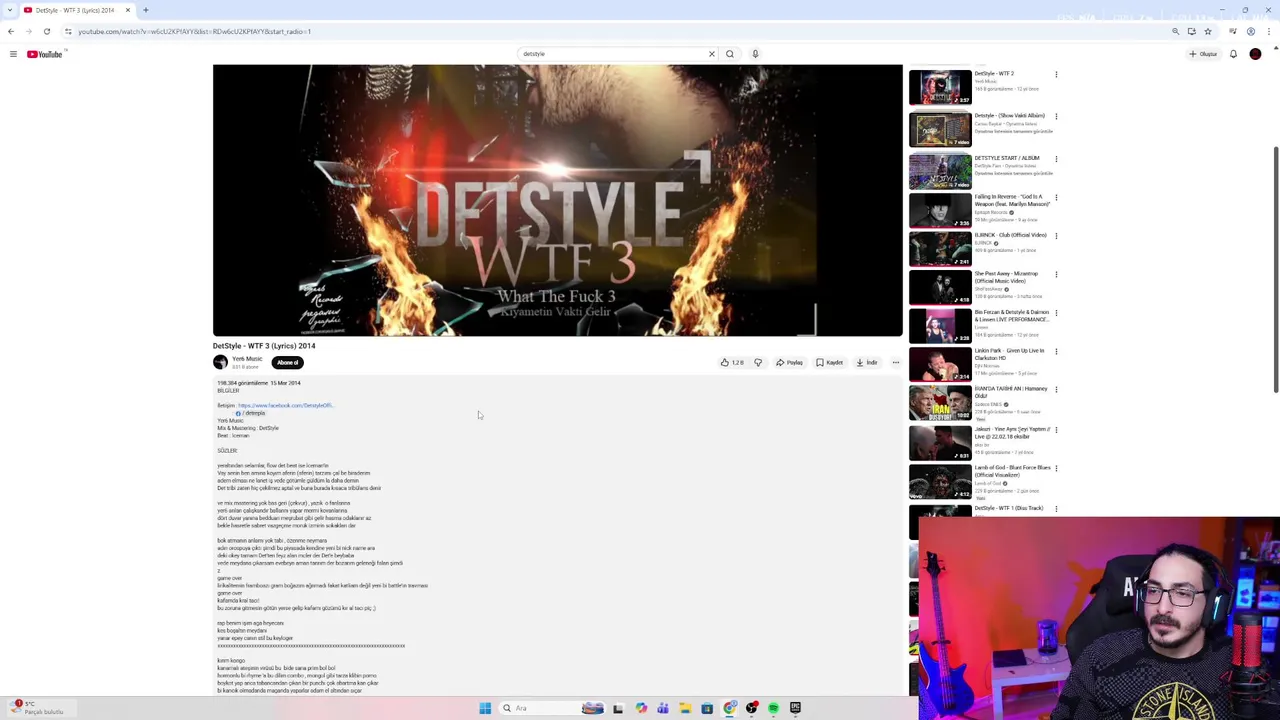Open options for BJRNCK Club video
Image resolution: width=1280 pixels, height=720 pixels.
tap(1056, 236)
